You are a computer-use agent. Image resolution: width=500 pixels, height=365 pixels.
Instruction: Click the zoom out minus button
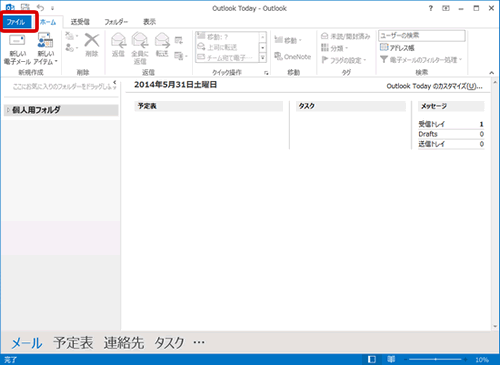(x=405, y=359)
